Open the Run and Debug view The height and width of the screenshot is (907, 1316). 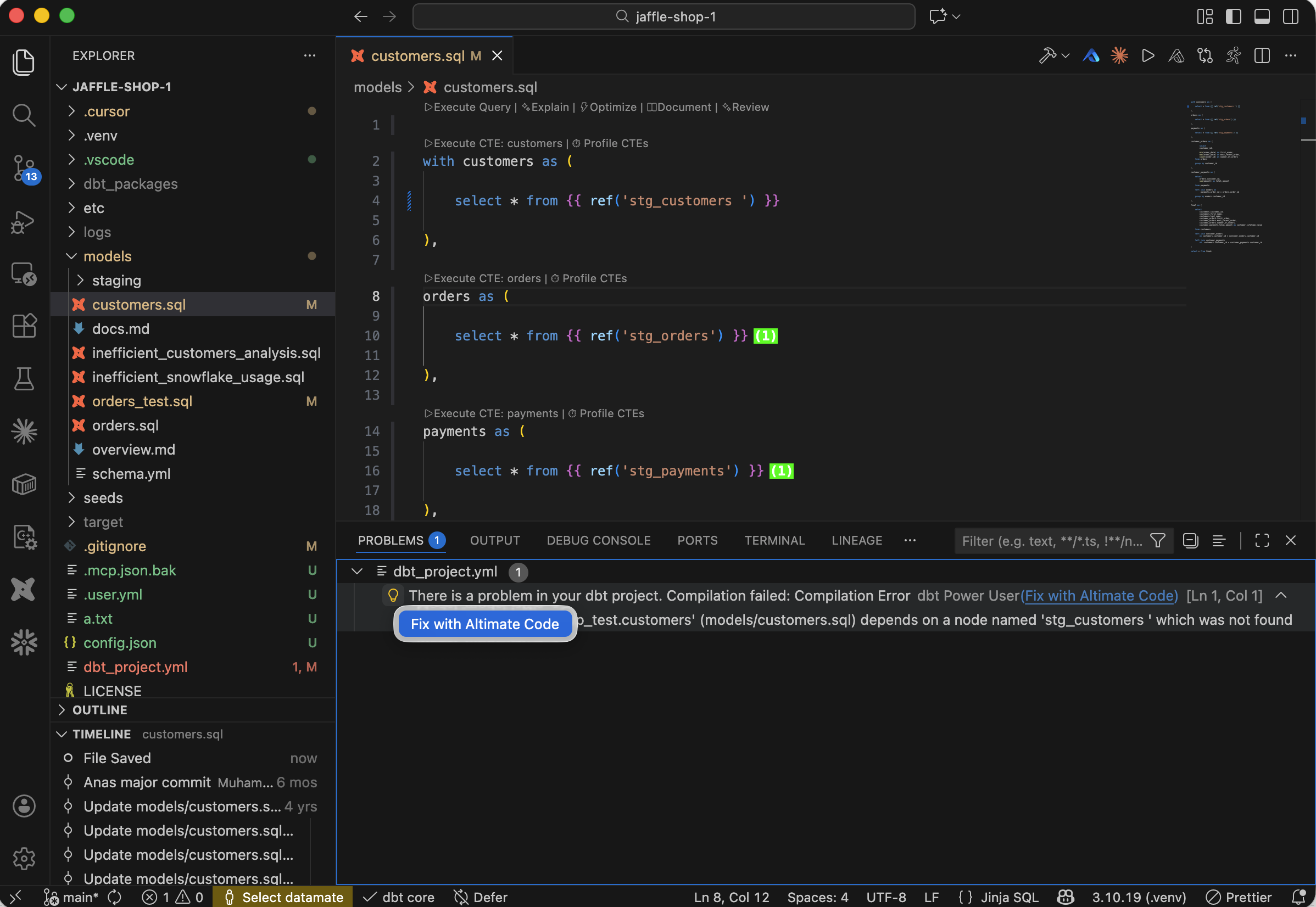[x=23, y=222]
